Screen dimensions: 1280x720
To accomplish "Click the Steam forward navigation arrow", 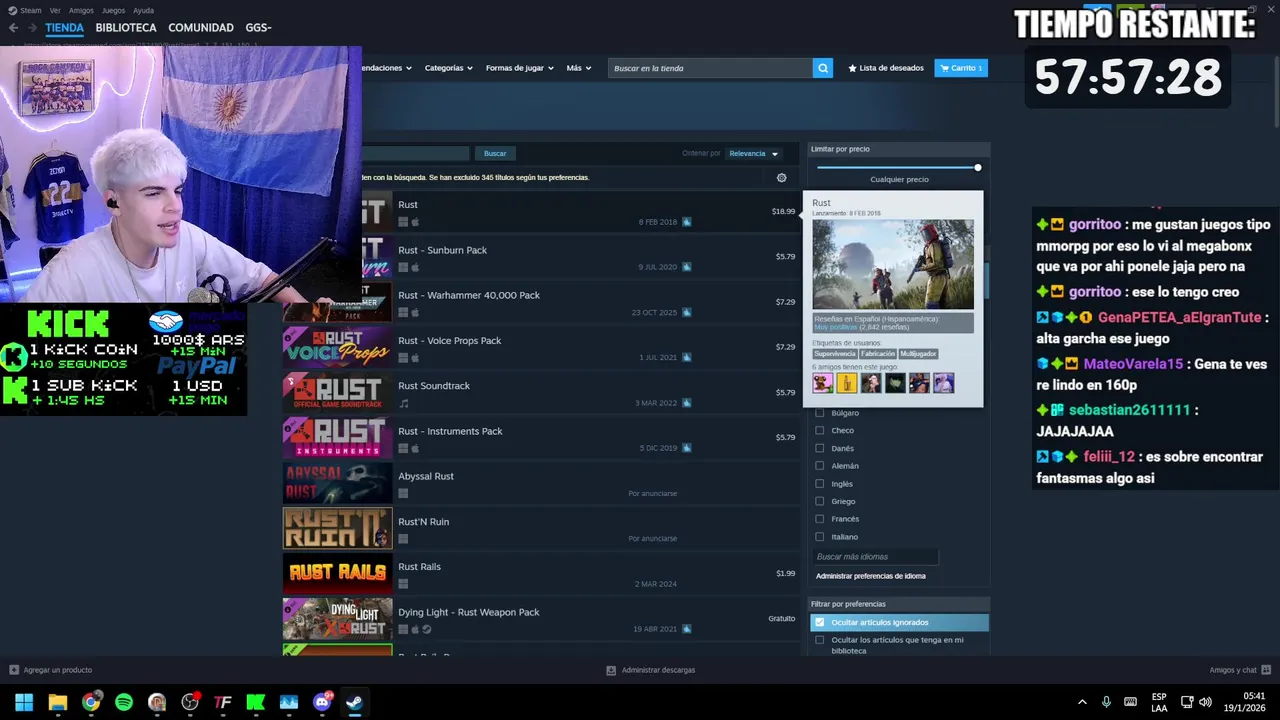I will tap(32, 28).
